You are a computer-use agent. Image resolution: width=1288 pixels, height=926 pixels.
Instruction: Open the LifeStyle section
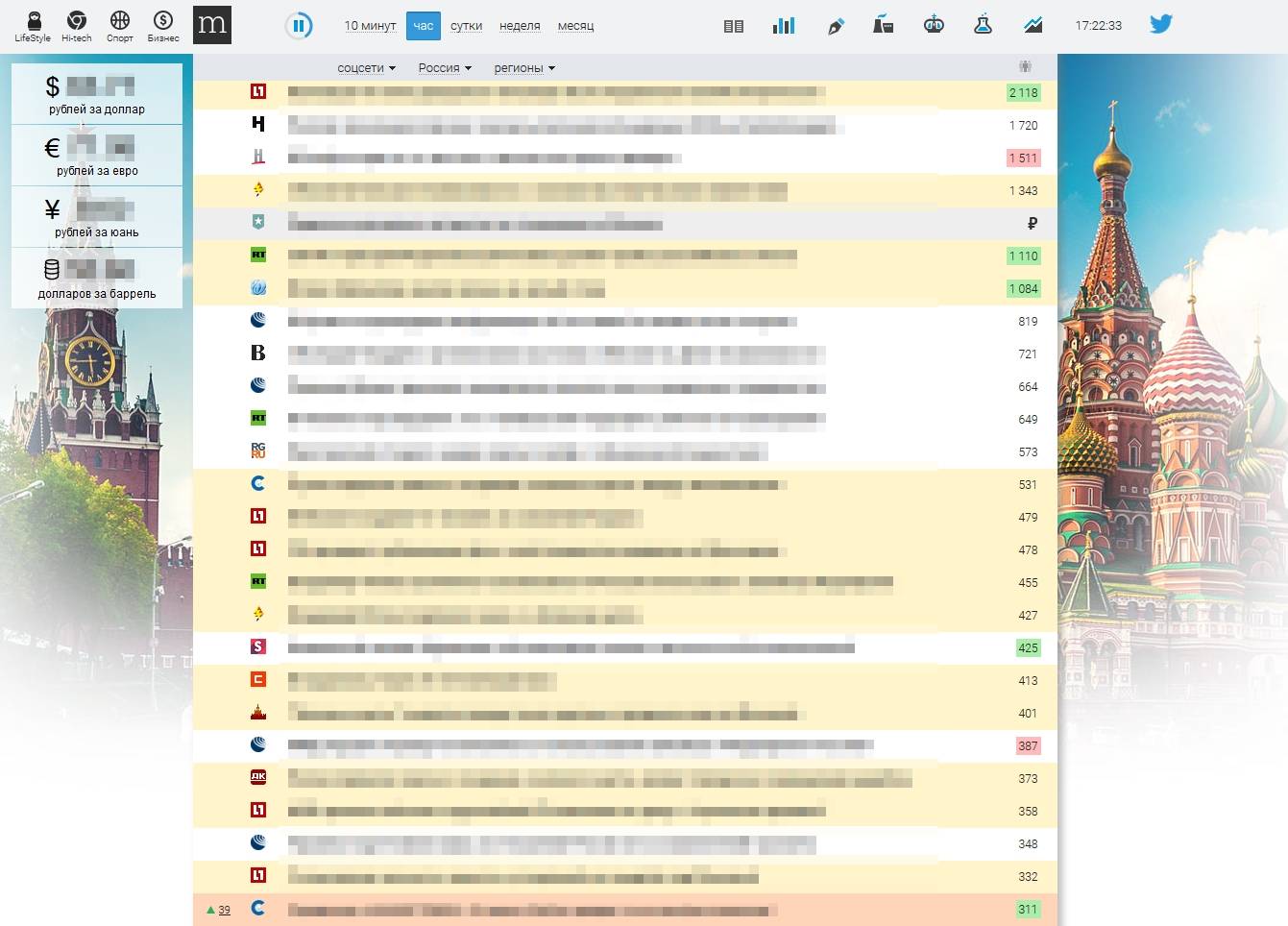(x=33, y=26)
